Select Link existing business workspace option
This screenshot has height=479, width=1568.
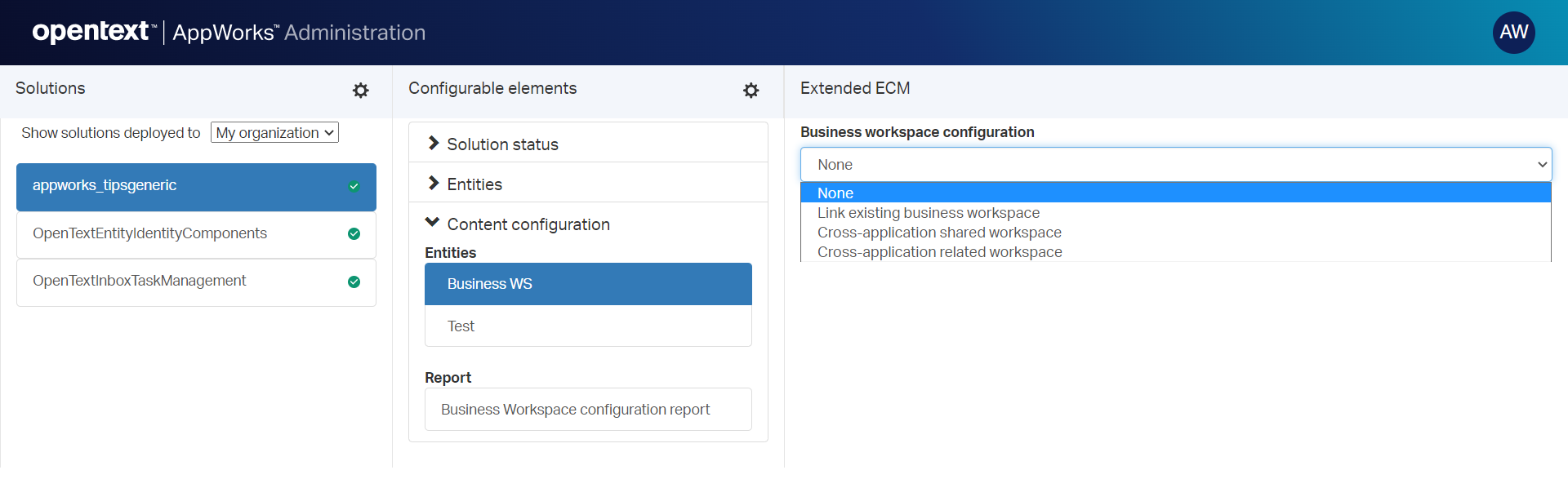pyautogui.click(x=928, y=213)
